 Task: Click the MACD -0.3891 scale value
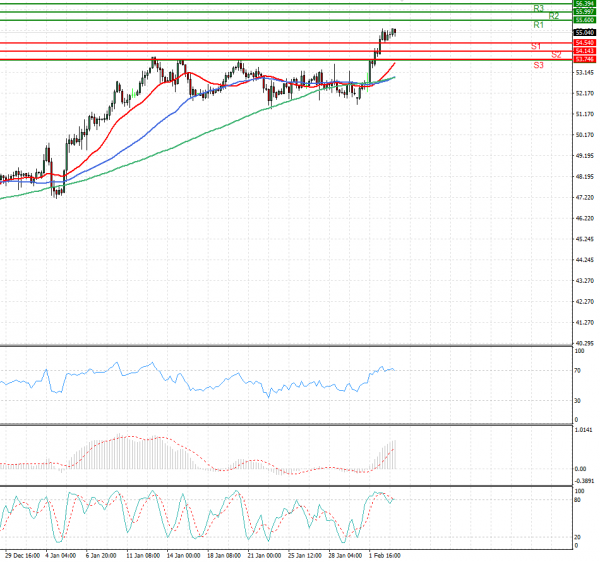[x=585, y=481]
